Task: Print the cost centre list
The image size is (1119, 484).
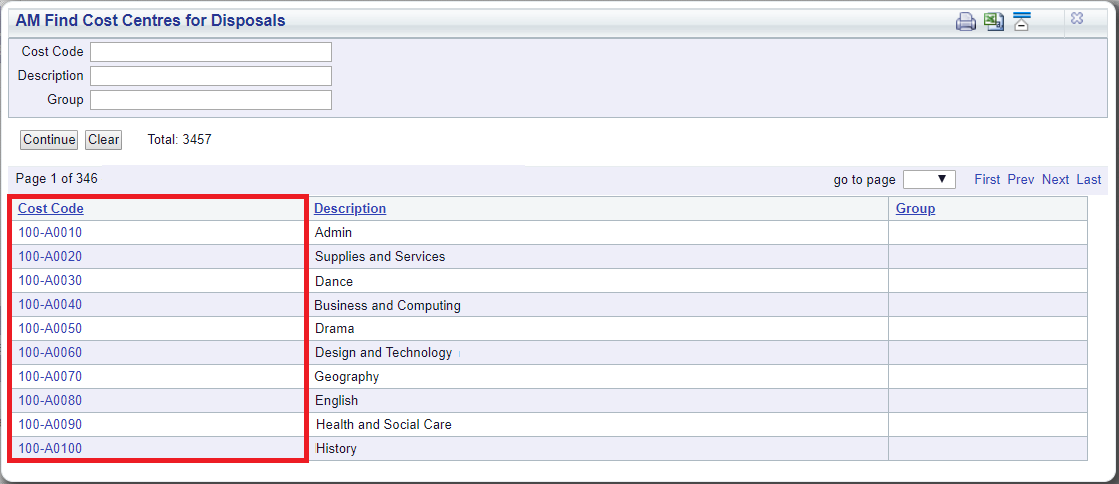Action: click(x=966, y=21)
